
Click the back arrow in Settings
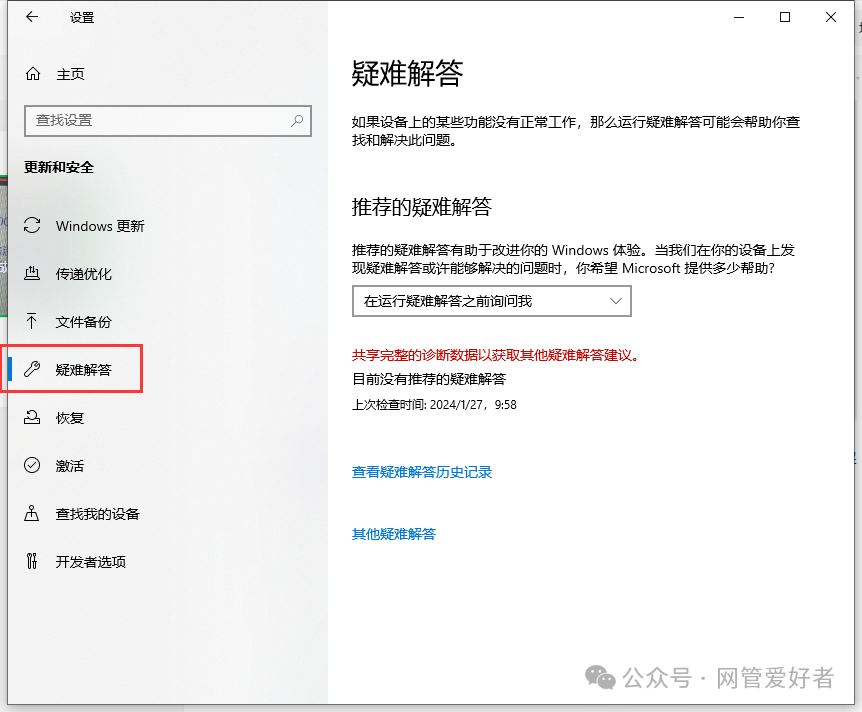[x=32, y=17]
